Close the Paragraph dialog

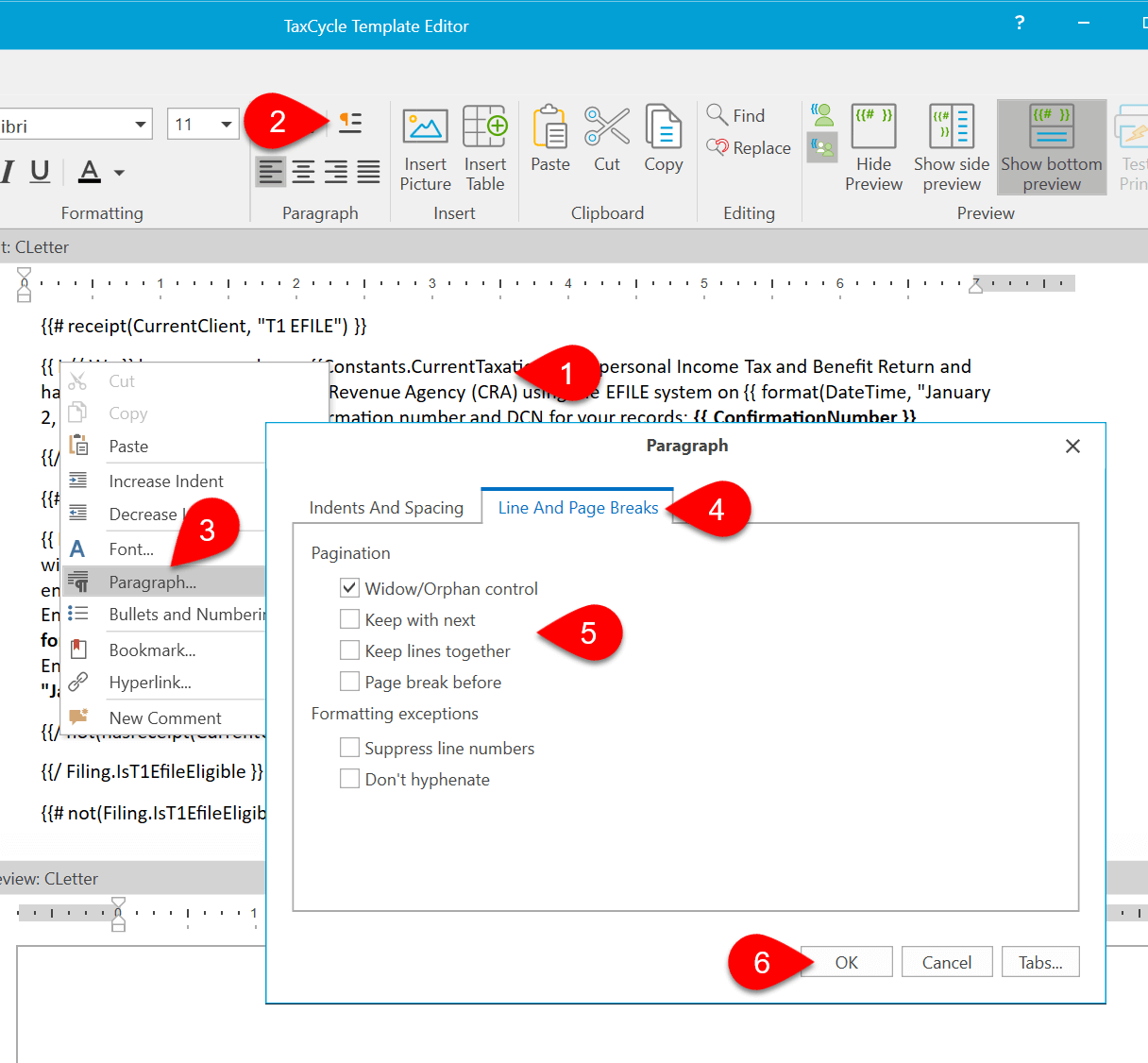[1072, 446]
